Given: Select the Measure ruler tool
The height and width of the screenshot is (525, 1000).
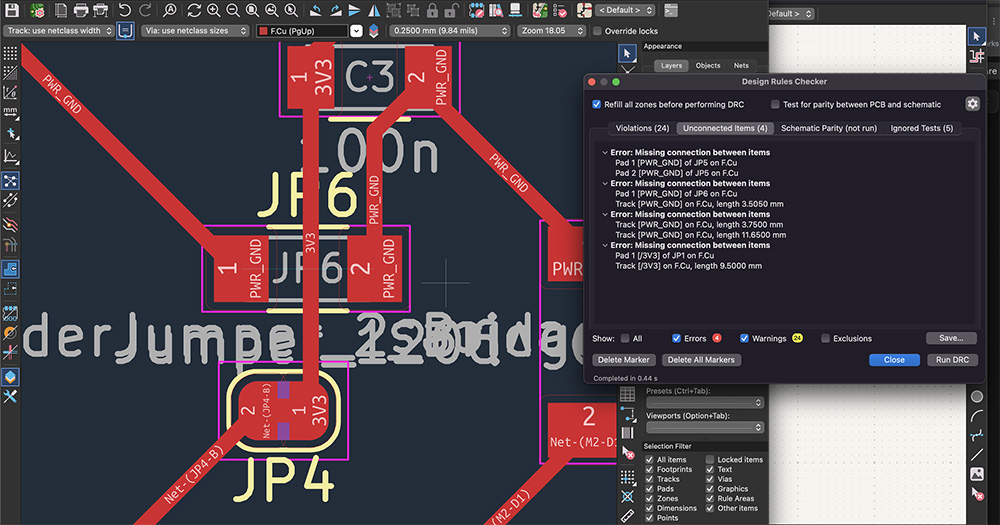Looking at the screenshot, I should click(628, 515).
